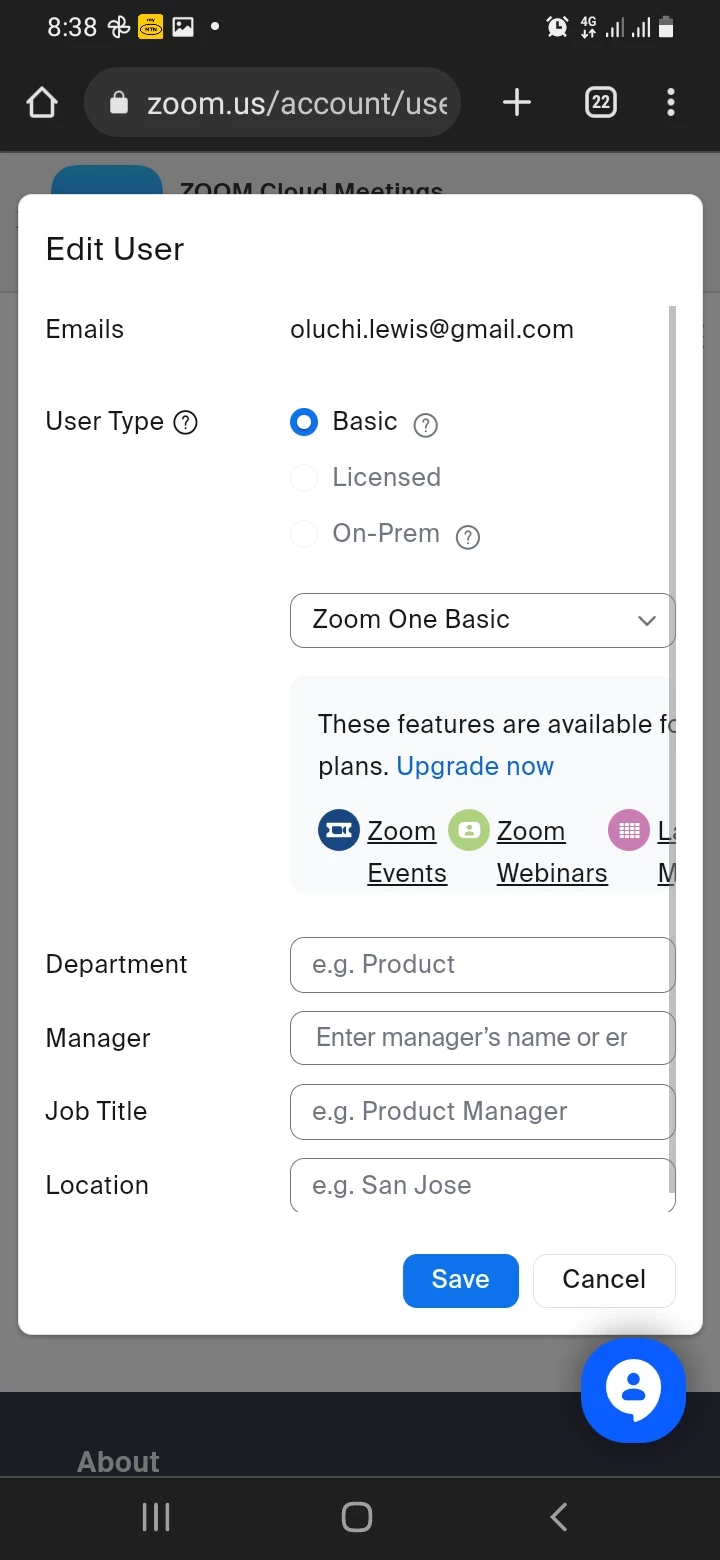Tap the browser home icon
The width and height of the screenshot is (720, 1560).
coord(42,103)
